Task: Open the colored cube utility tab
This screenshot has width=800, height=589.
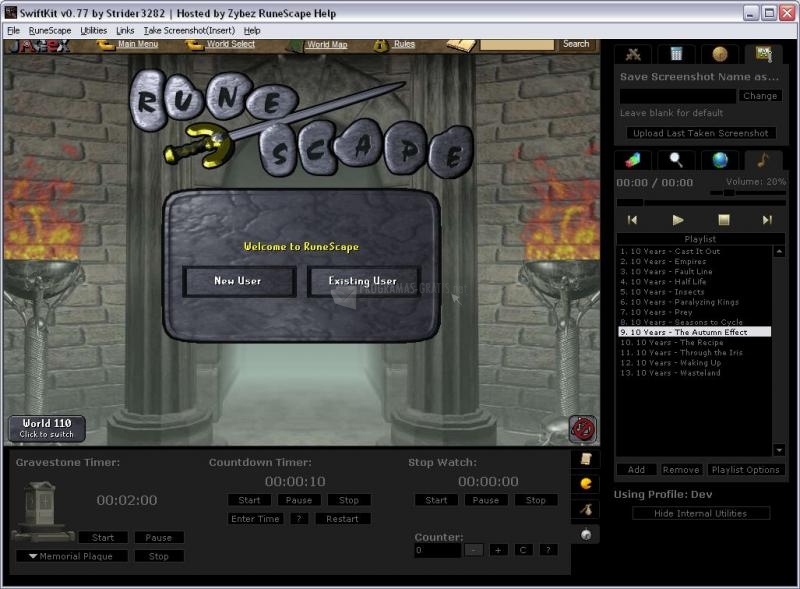Action: (x=633, y=160)
